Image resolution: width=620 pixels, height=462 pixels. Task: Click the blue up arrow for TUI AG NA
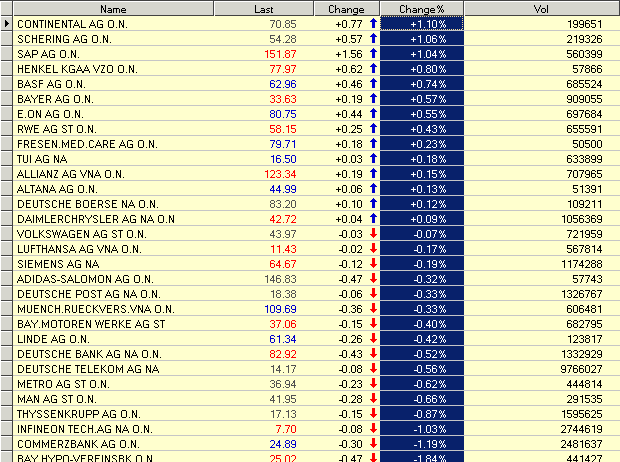pyautogui.click(x=373, y=159)
